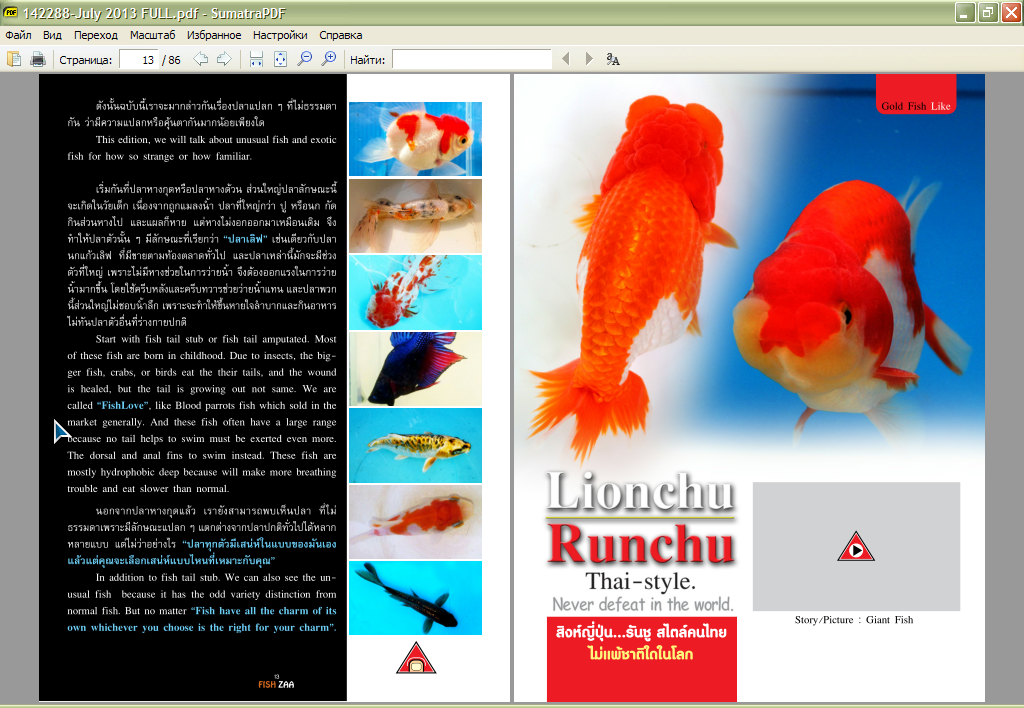The image size is (1024, 708).
Task: Open the Настройки menu
Action: [x=280, y=35]
